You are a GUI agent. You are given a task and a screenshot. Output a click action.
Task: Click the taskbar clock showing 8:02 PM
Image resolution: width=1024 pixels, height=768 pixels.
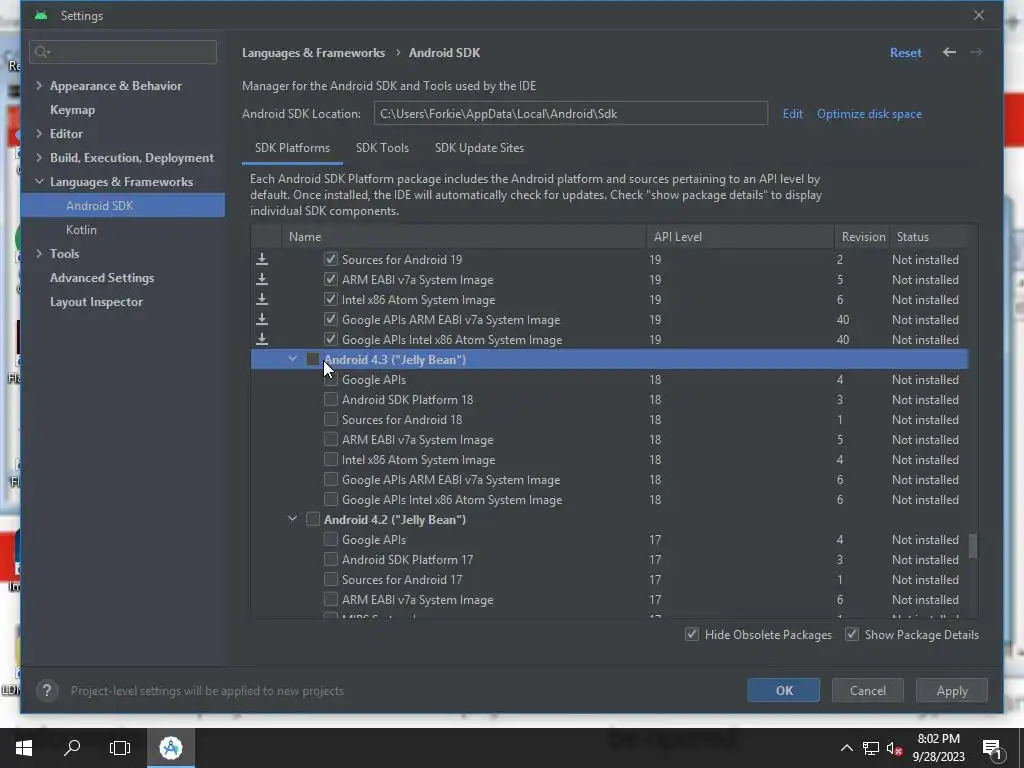pos(938,748)
